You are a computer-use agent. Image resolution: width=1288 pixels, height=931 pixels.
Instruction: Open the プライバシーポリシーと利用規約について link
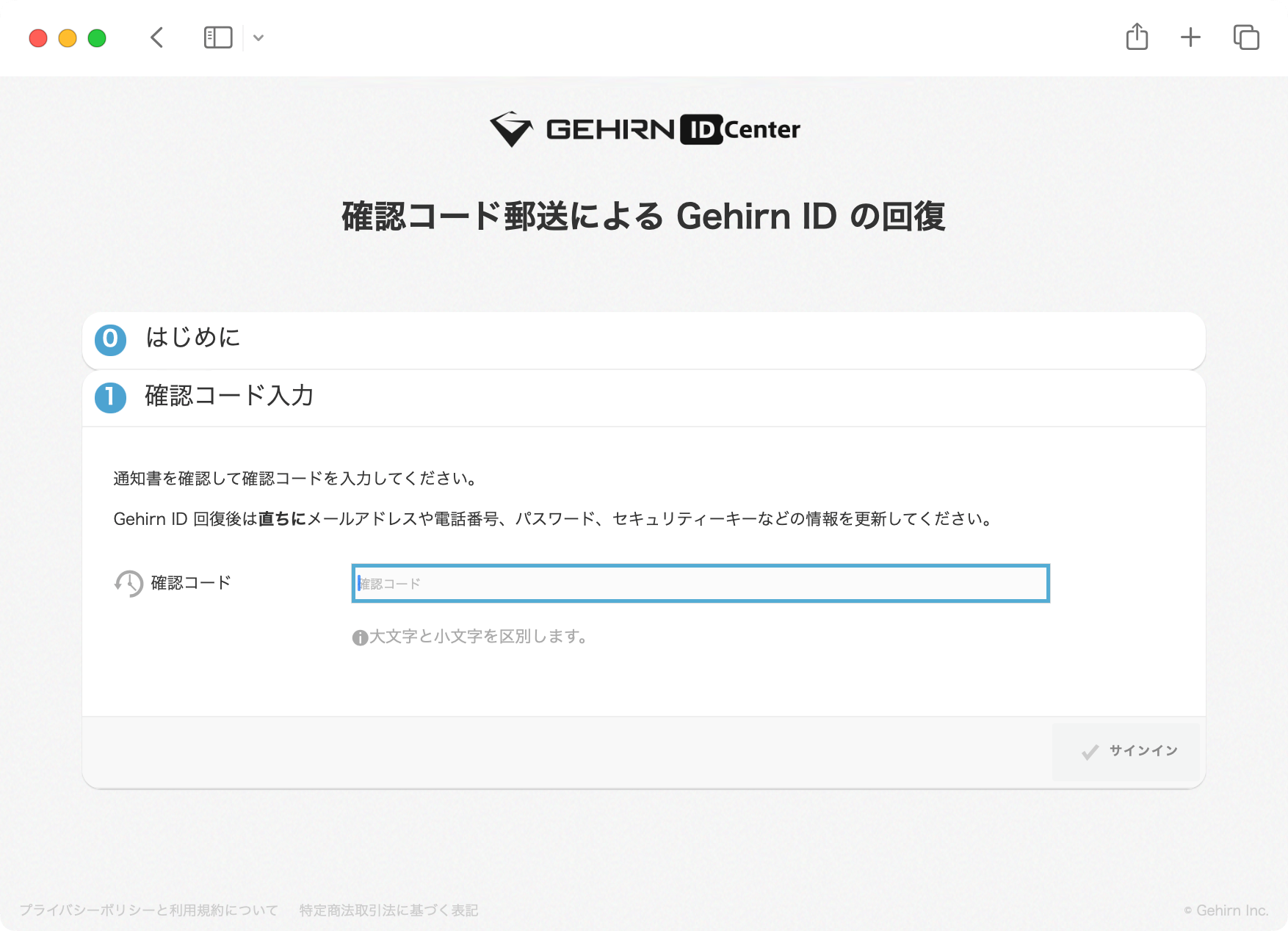[x=149, y=910]
